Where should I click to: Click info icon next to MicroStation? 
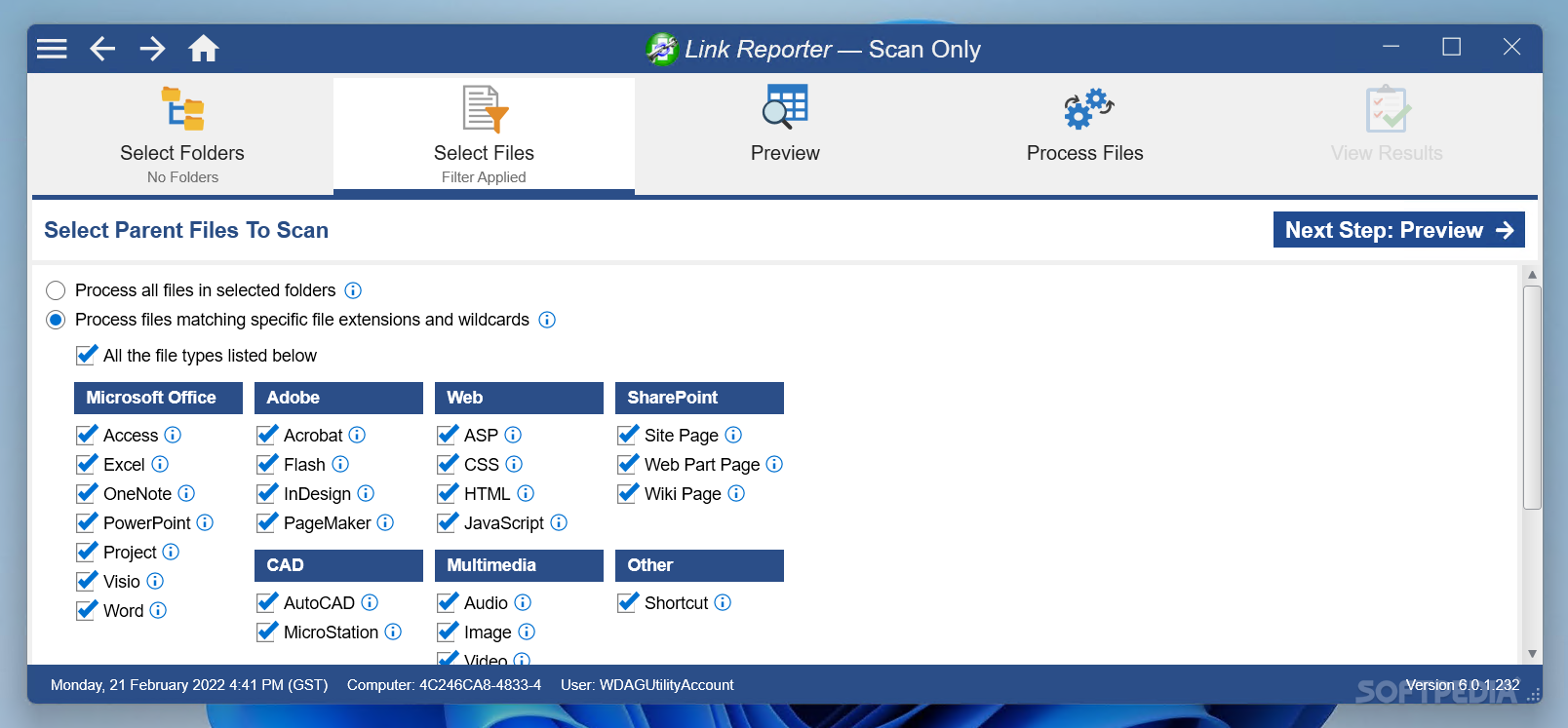click(x=393, y=632)
